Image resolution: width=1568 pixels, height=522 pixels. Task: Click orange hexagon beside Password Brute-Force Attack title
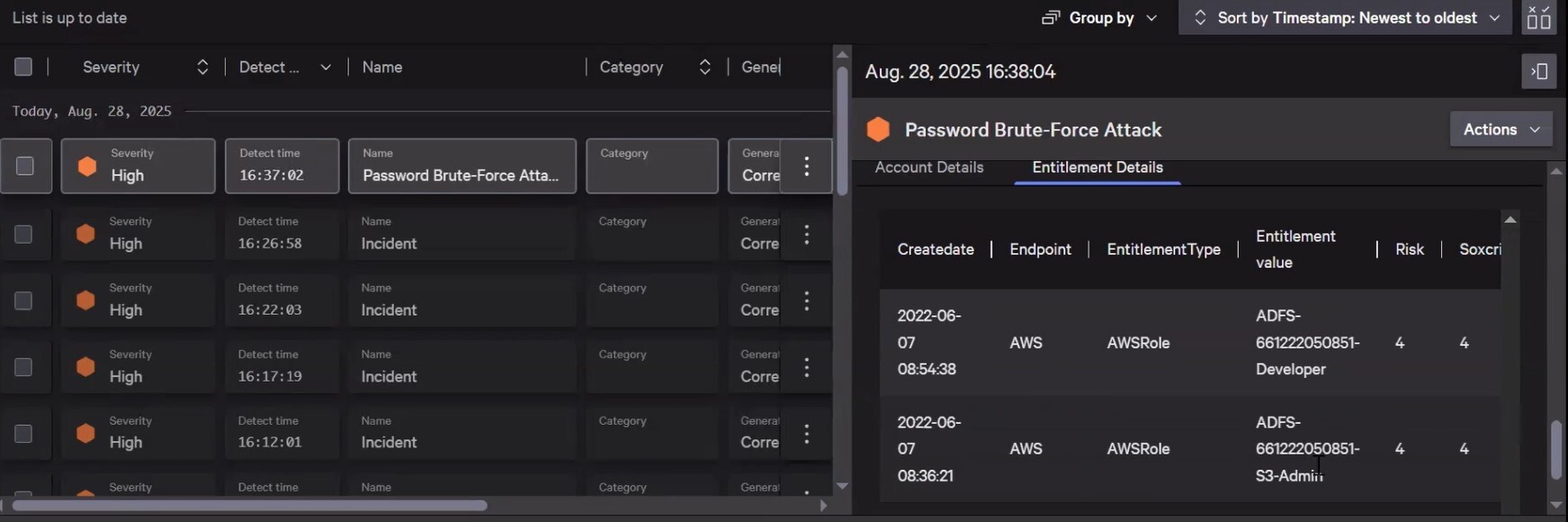pyautogui.click(x=878, y=130)
